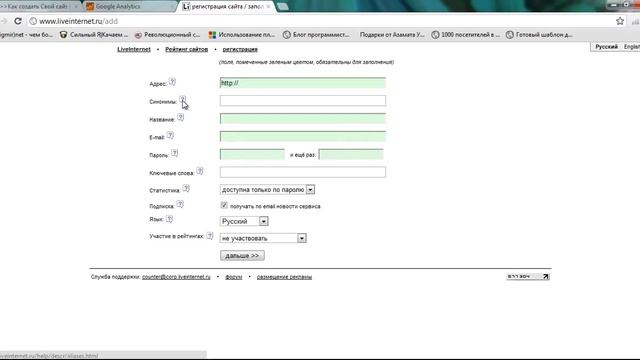Open the форум link in footer

233,277
